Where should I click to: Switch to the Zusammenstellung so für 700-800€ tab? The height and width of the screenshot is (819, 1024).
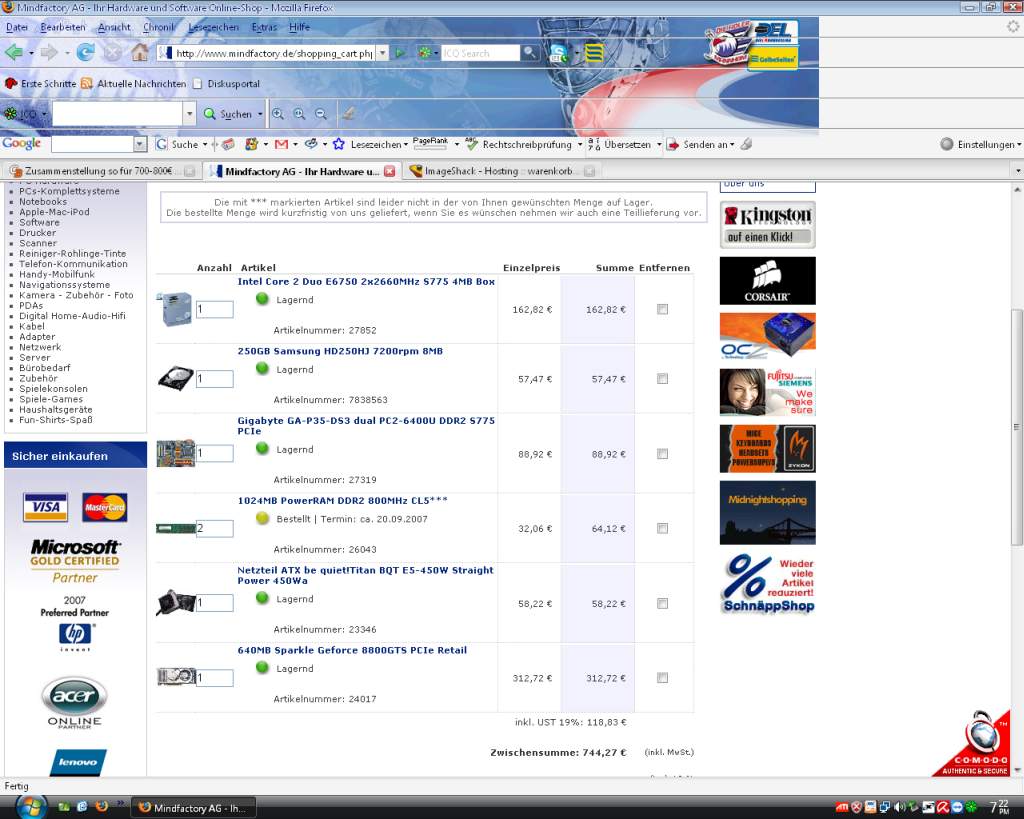pos(99,171)
